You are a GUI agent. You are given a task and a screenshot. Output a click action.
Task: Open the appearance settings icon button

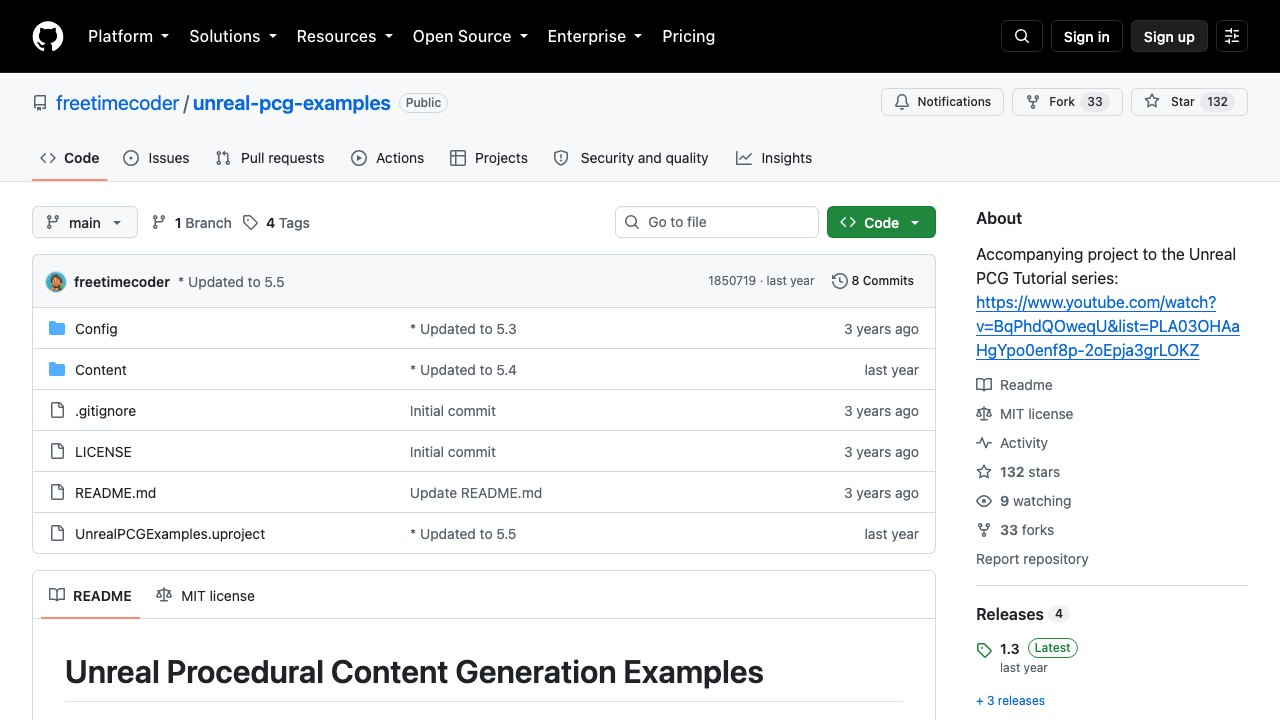(1232, 36)
